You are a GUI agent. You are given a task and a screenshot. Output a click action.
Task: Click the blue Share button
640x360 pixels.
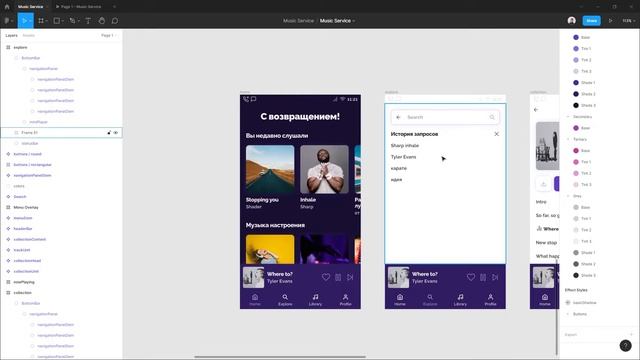click(591, 20)
